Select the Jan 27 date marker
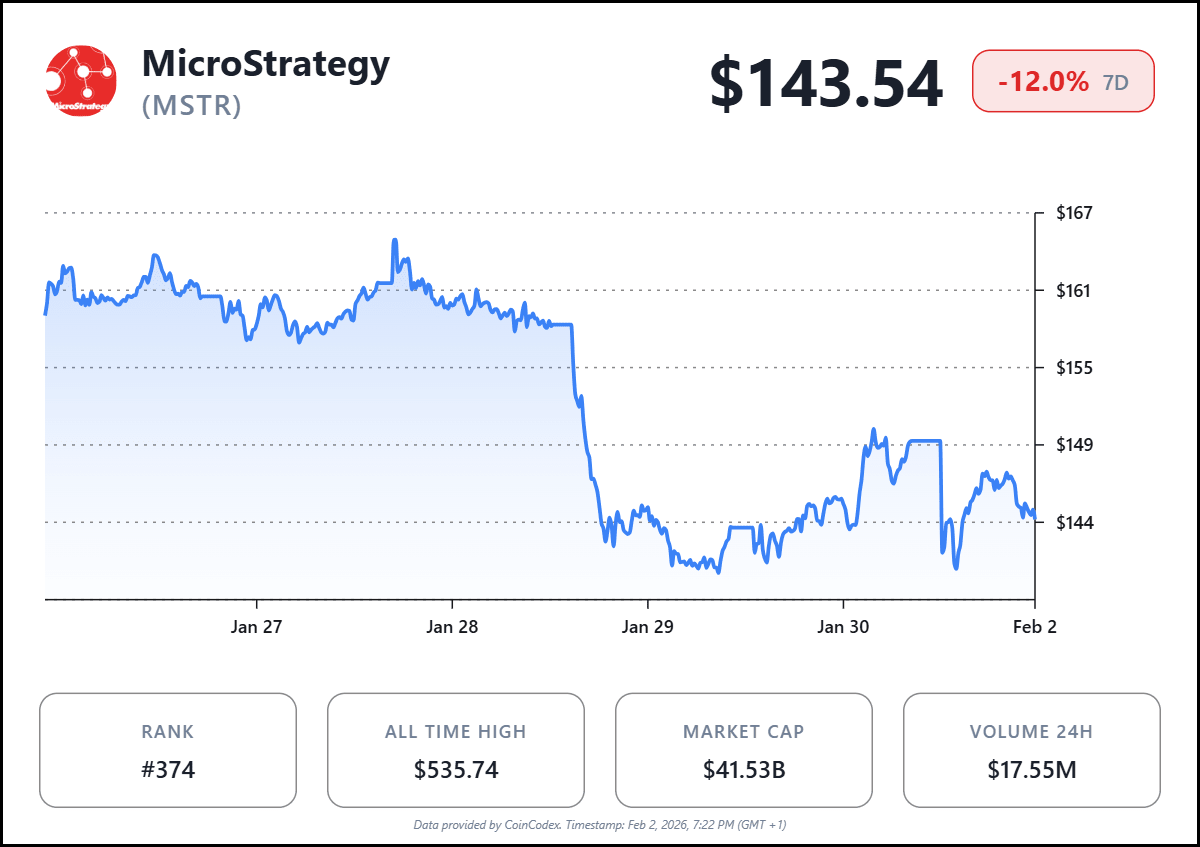Screen dimensions: 1200x847 coord(257,627)
